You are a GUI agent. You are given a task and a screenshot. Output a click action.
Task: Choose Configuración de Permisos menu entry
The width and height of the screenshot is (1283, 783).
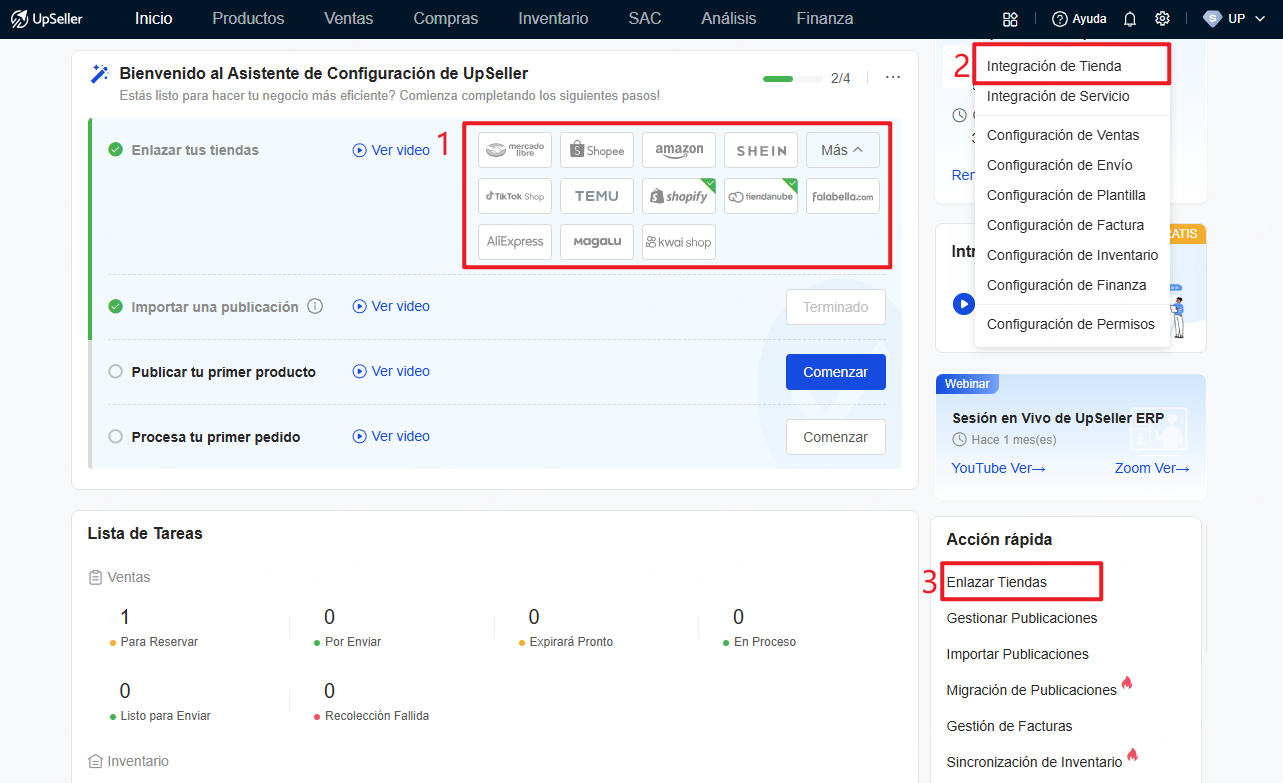1071,324
